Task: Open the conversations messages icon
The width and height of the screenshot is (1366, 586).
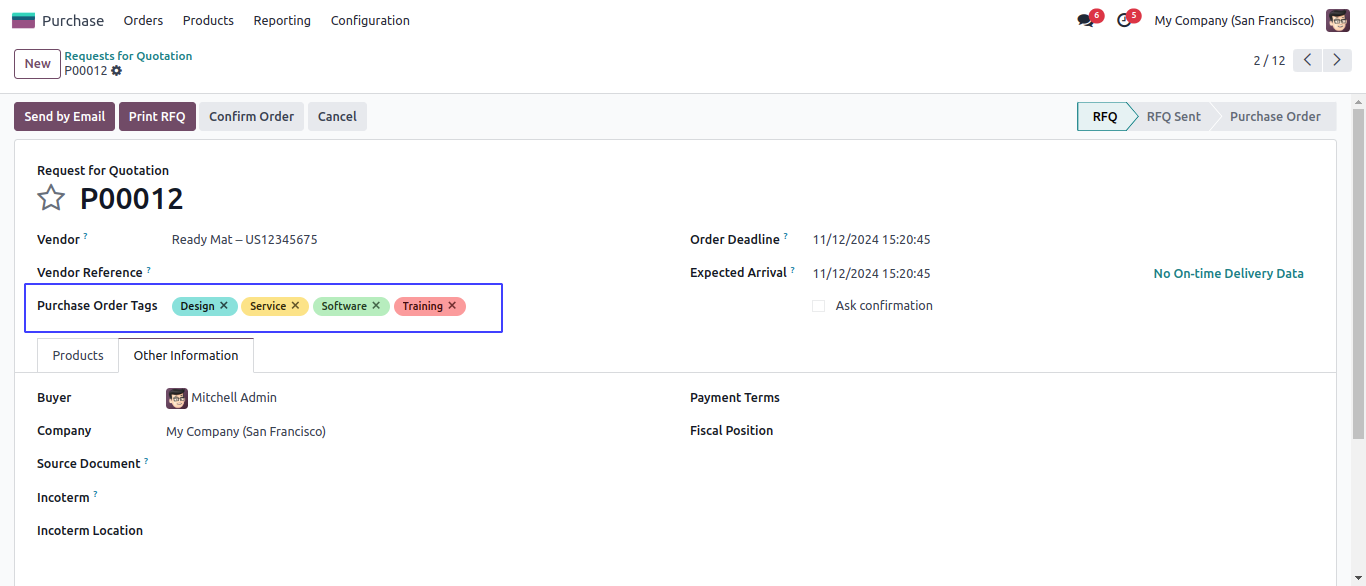Action: coord(1085,20)
